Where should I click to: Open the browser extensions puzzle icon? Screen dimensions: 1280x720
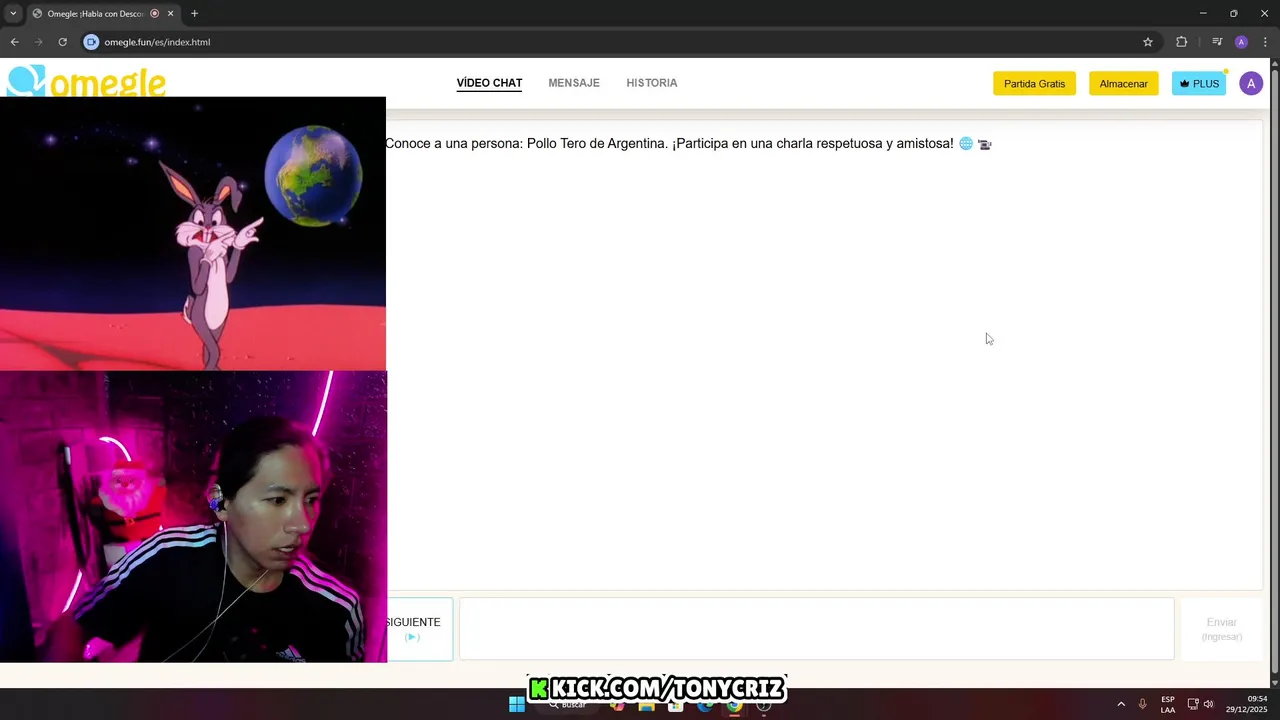[1182, 42]
